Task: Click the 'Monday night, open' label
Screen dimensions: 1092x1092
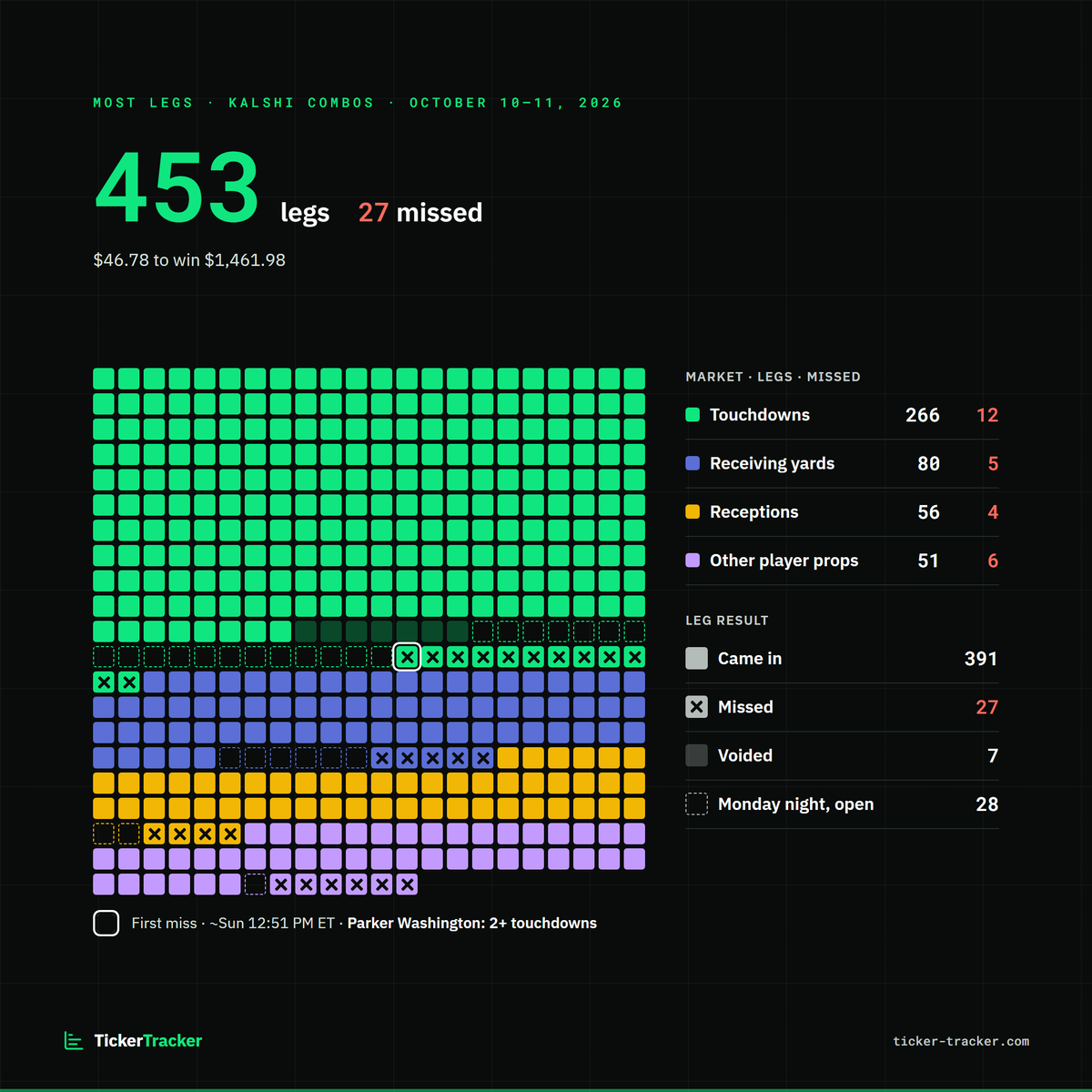Action: tap(796, 804)
